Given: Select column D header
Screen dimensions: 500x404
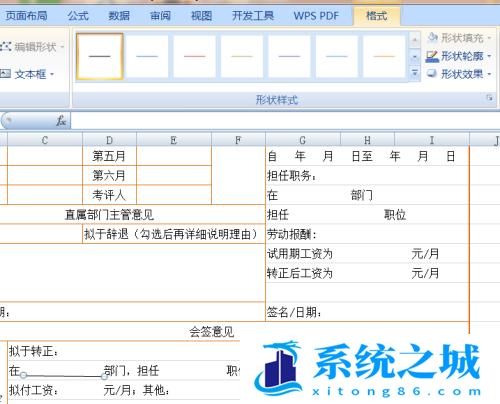Looking at the screenshot, I should [109, 140].
